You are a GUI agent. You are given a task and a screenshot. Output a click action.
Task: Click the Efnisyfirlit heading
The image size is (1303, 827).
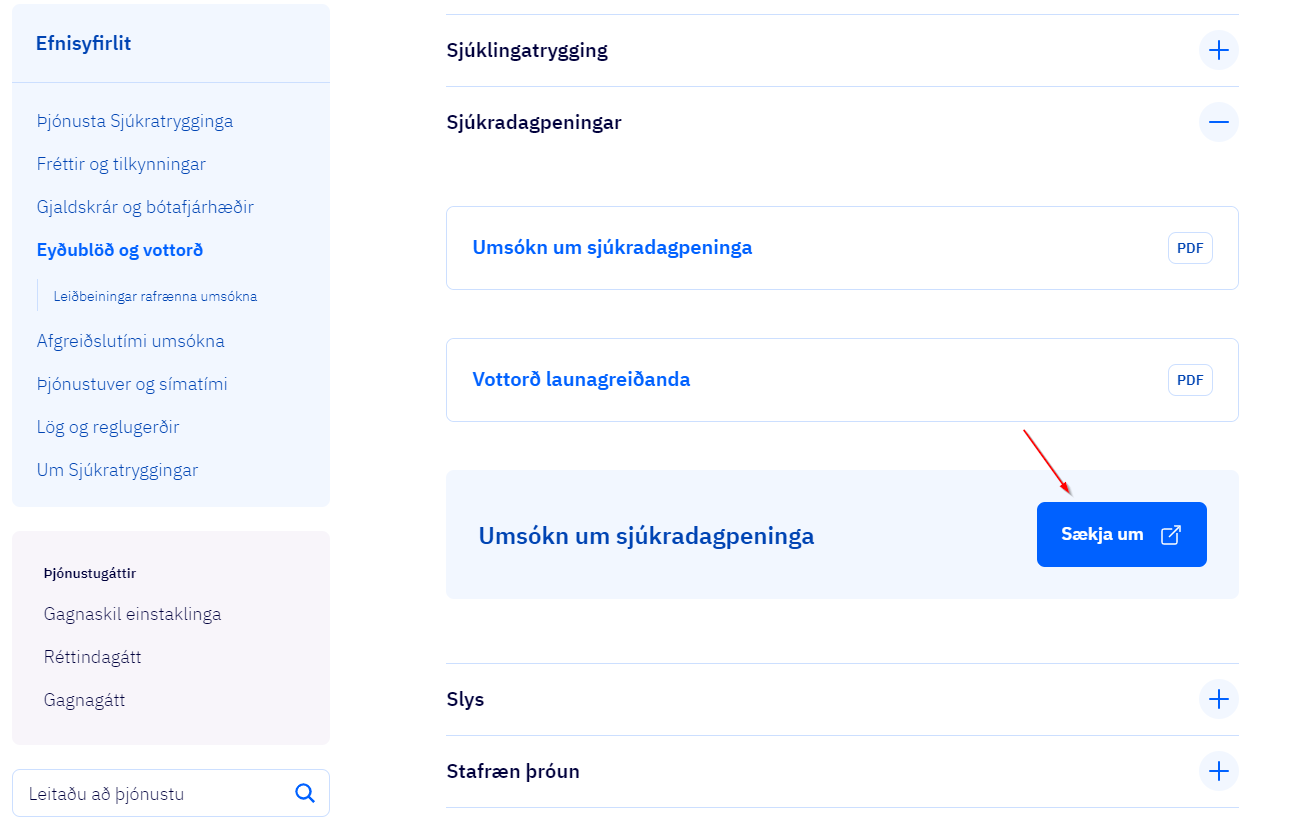click(83, 43)
